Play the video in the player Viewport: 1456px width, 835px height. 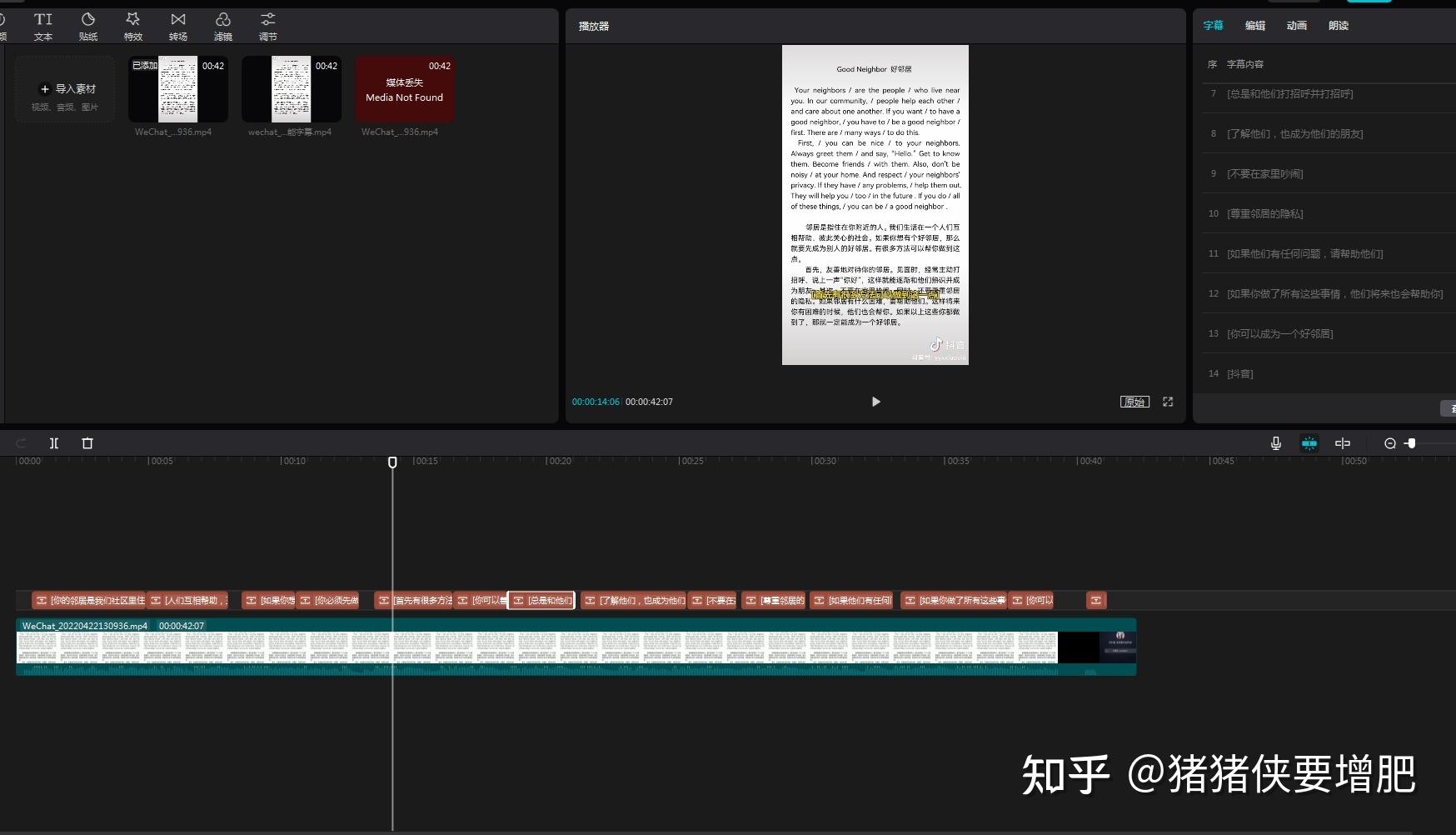click(875, 402)
